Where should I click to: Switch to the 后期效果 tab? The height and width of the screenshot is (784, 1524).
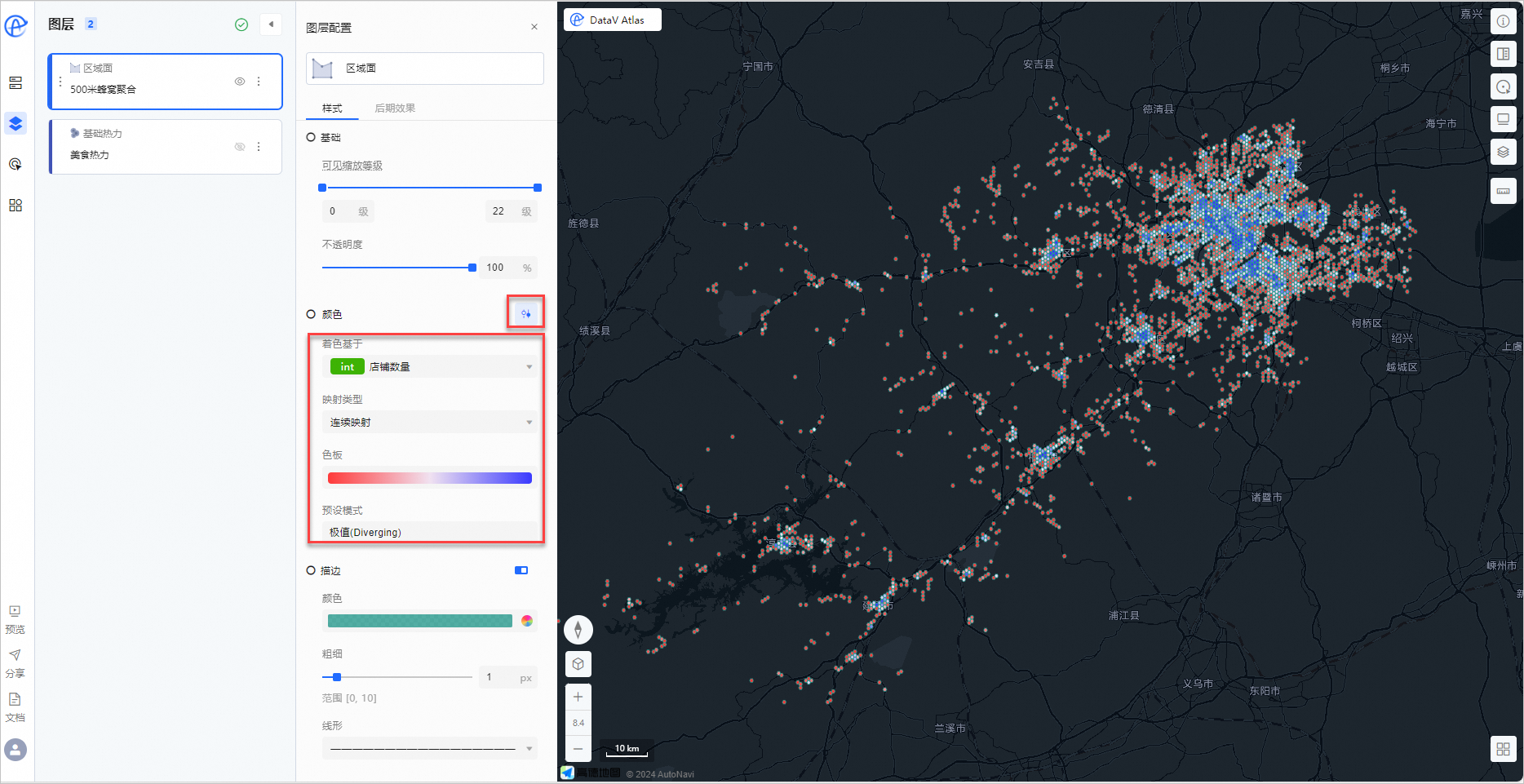395,108
